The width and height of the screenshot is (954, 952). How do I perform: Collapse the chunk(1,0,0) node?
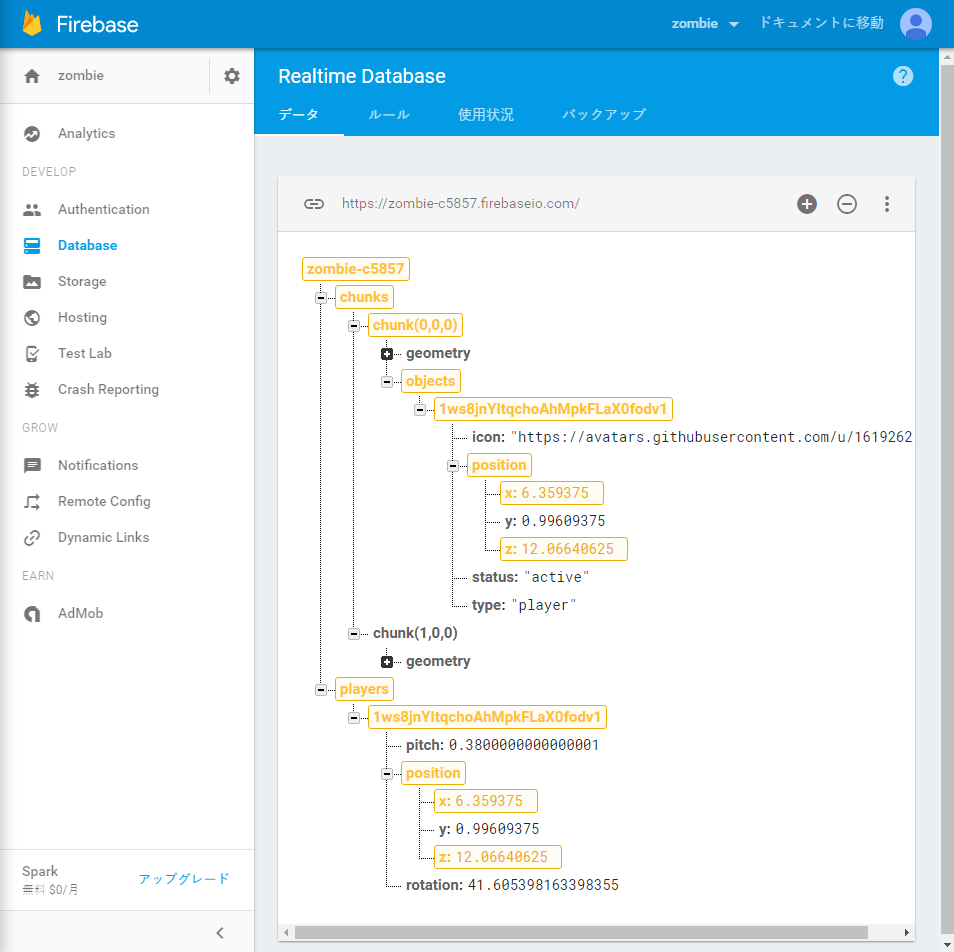click(353, 633)
